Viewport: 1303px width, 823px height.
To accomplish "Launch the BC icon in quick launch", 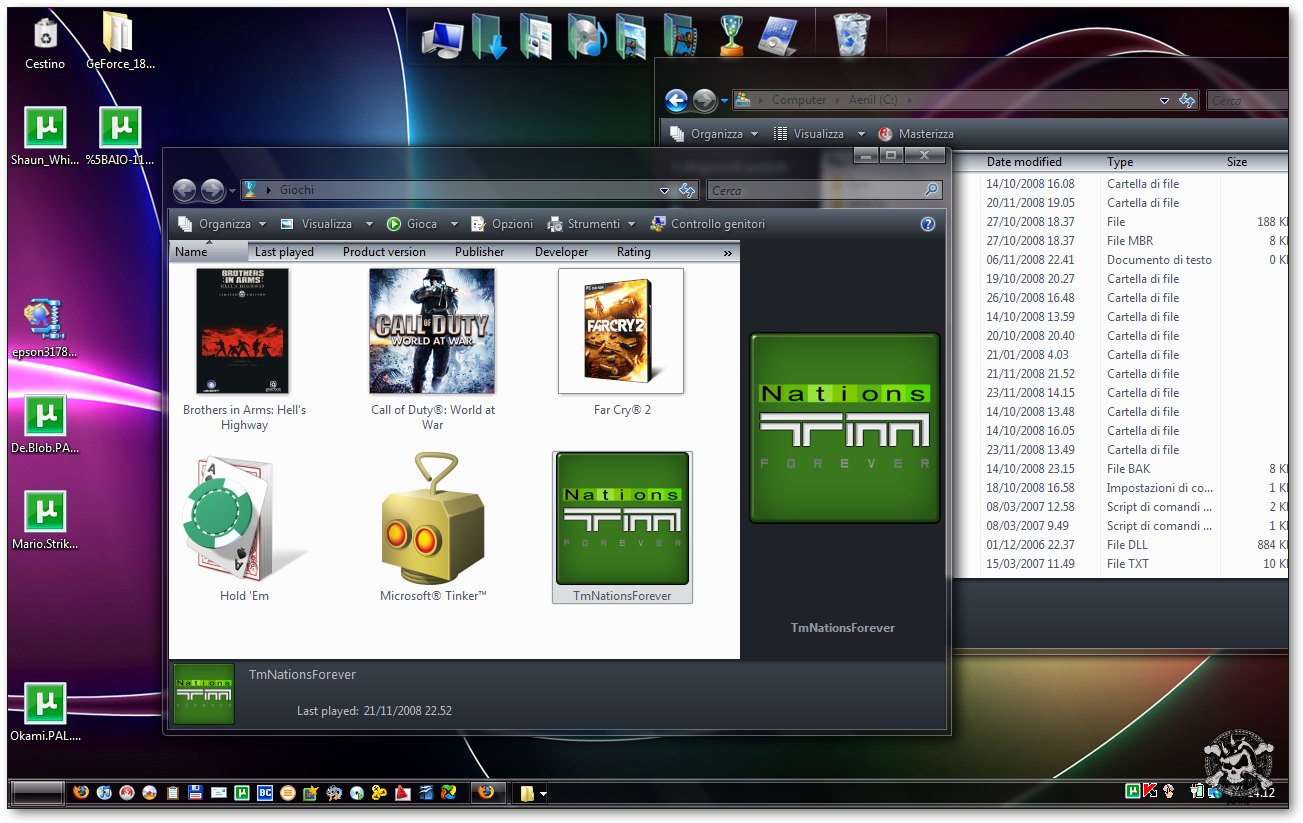I will 265,793.
